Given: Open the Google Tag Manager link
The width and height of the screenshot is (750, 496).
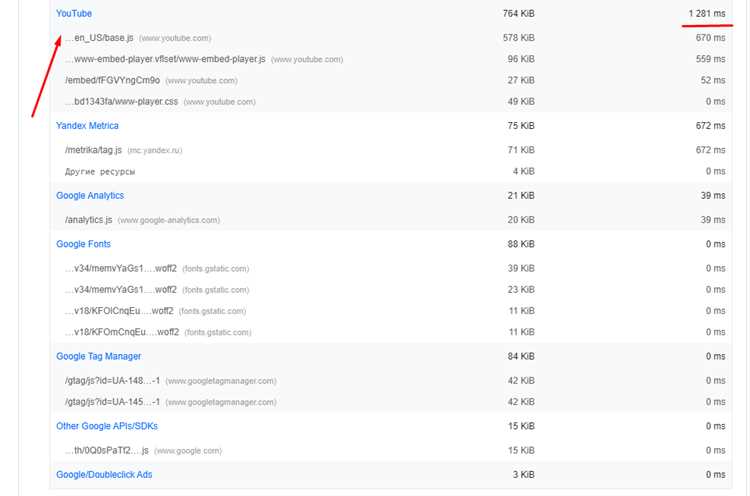Looking at the screenshot, I should click(99, 356).
